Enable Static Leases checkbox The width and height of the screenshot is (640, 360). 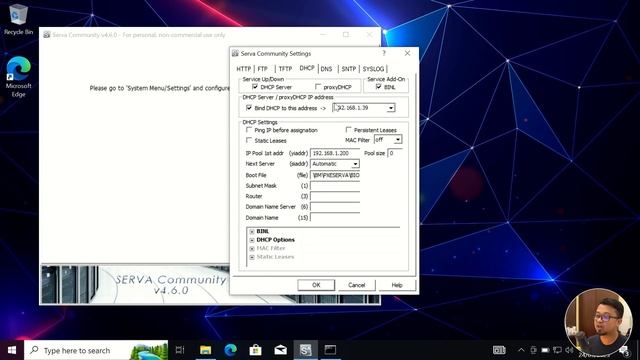coord(249,140)
